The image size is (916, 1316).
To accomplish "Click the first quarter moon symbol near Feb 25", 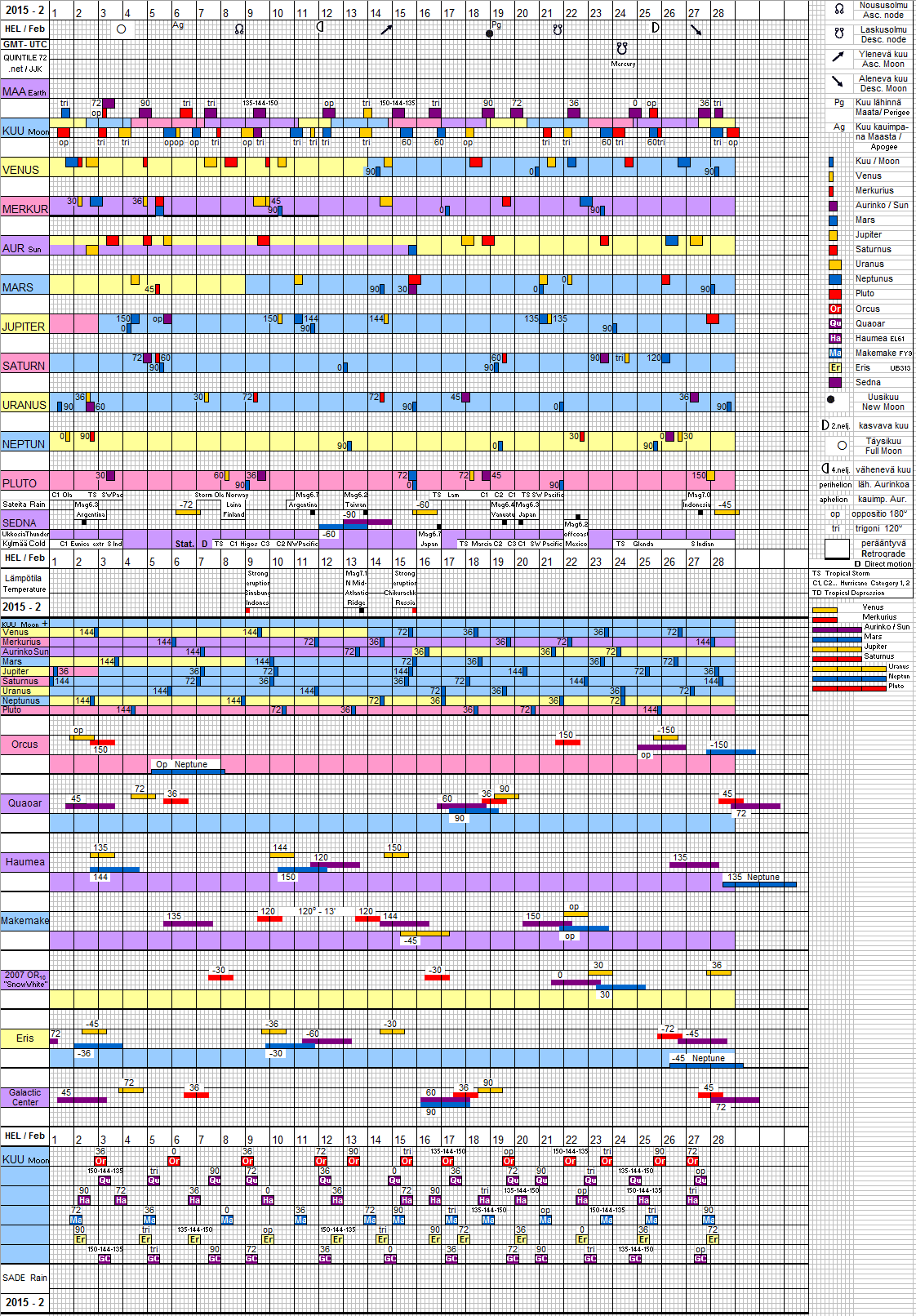I will point(655,28).
